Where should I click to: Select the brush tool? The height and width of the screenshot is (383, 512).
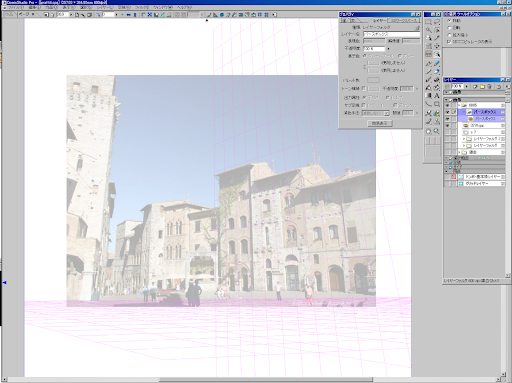click(x=428, y=79)
